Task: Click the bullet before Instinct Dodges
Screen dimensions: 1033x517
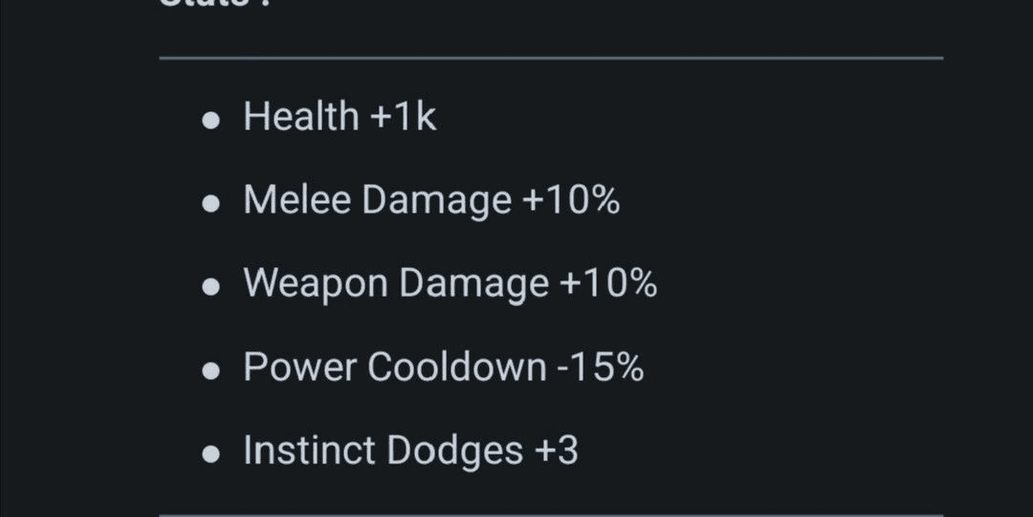Action: 211,454
